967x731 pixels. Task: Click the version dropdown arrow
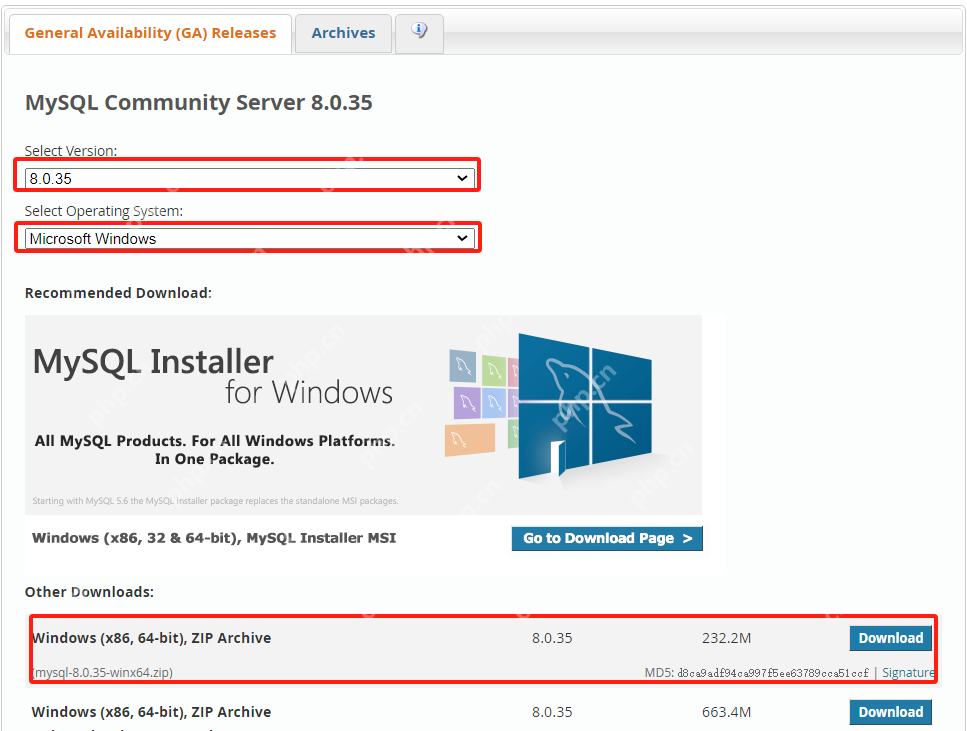tap(463, 176)
